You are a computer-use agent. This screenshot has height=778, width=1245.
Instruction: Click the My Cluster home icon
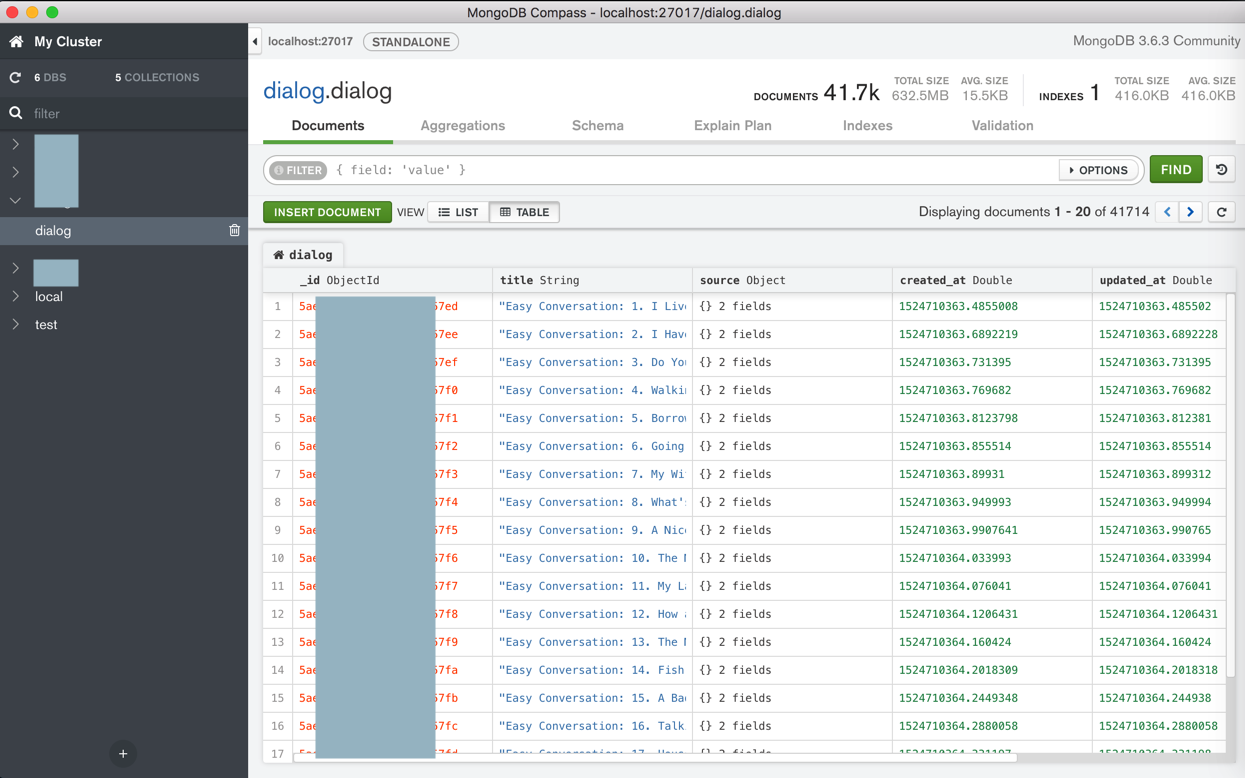click(16, 42)
